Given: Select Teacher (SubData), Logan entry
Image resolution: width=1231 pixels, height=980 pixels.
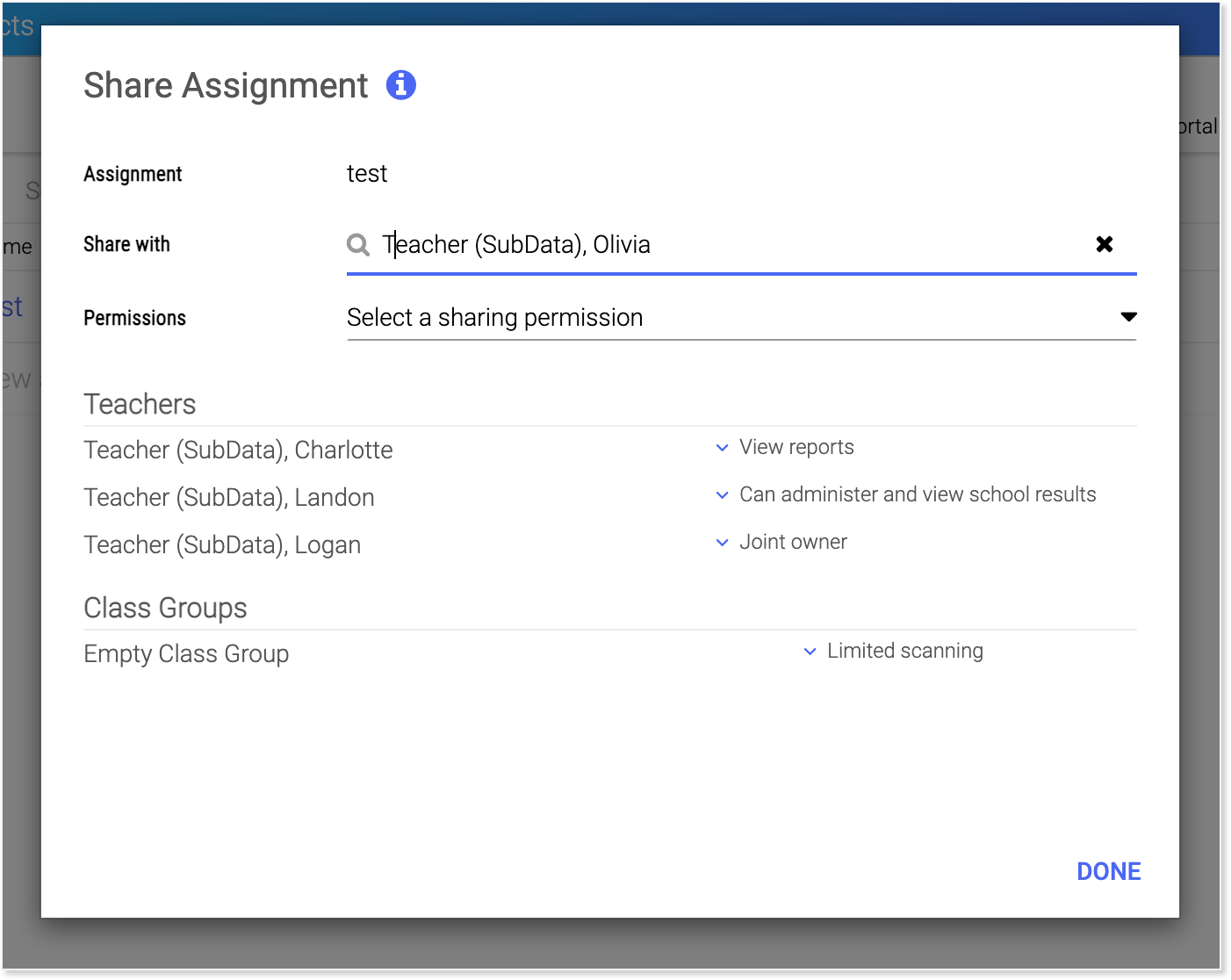Looking at the screenshot, I should click(222, 545).
